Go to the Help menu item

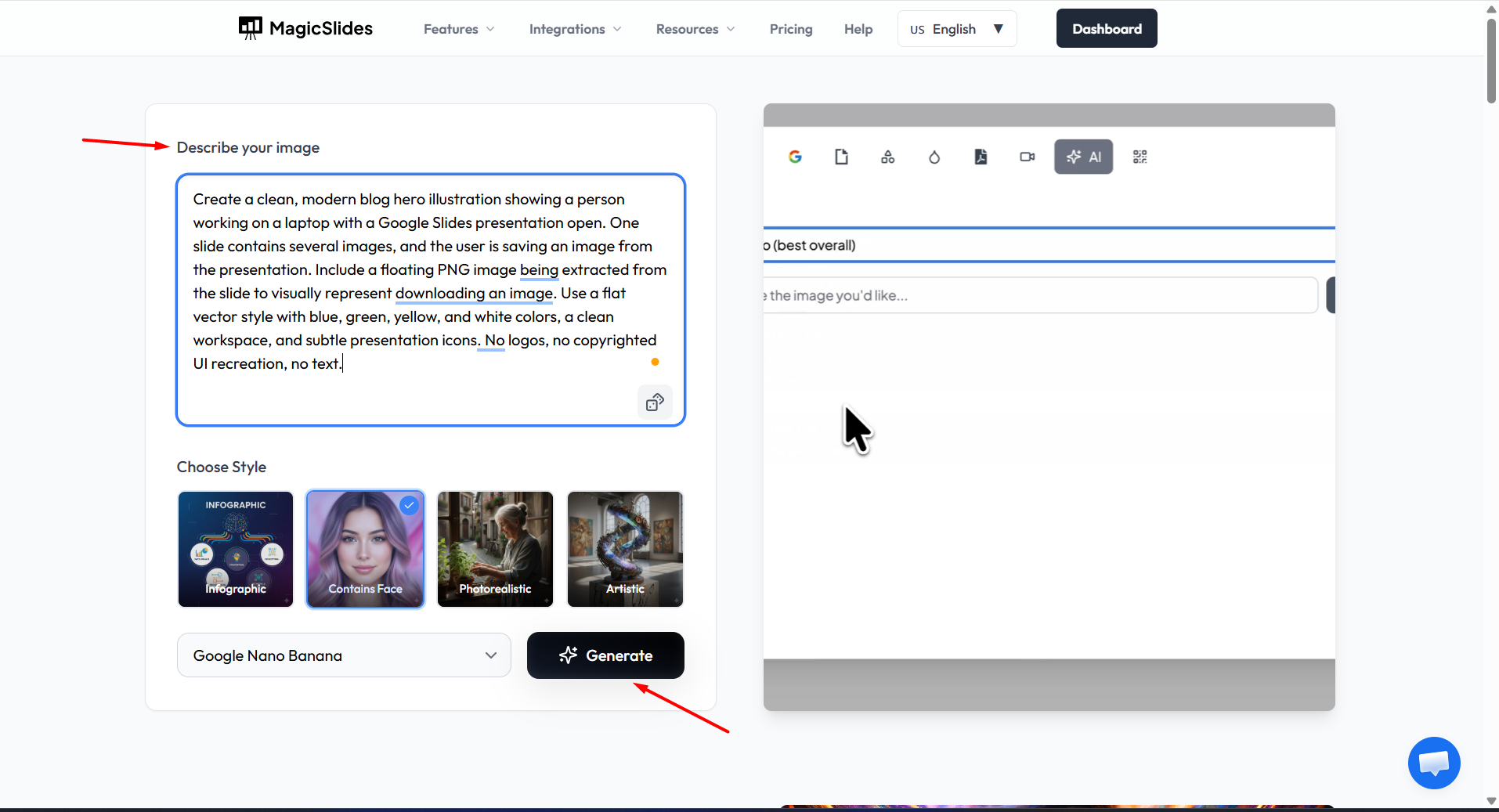pos(858,29)
